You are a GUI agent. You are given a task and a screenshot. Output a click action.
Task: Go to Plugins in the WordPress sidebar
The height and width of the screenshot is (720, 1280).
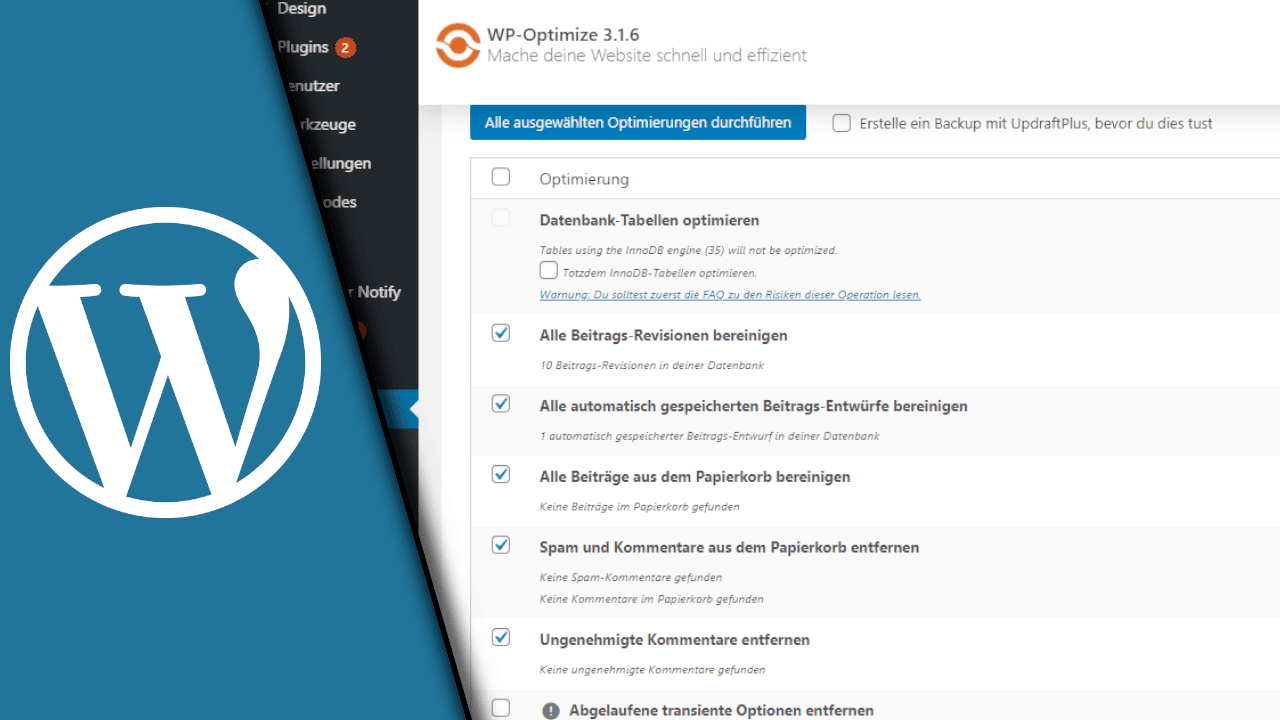click(303, 47)
